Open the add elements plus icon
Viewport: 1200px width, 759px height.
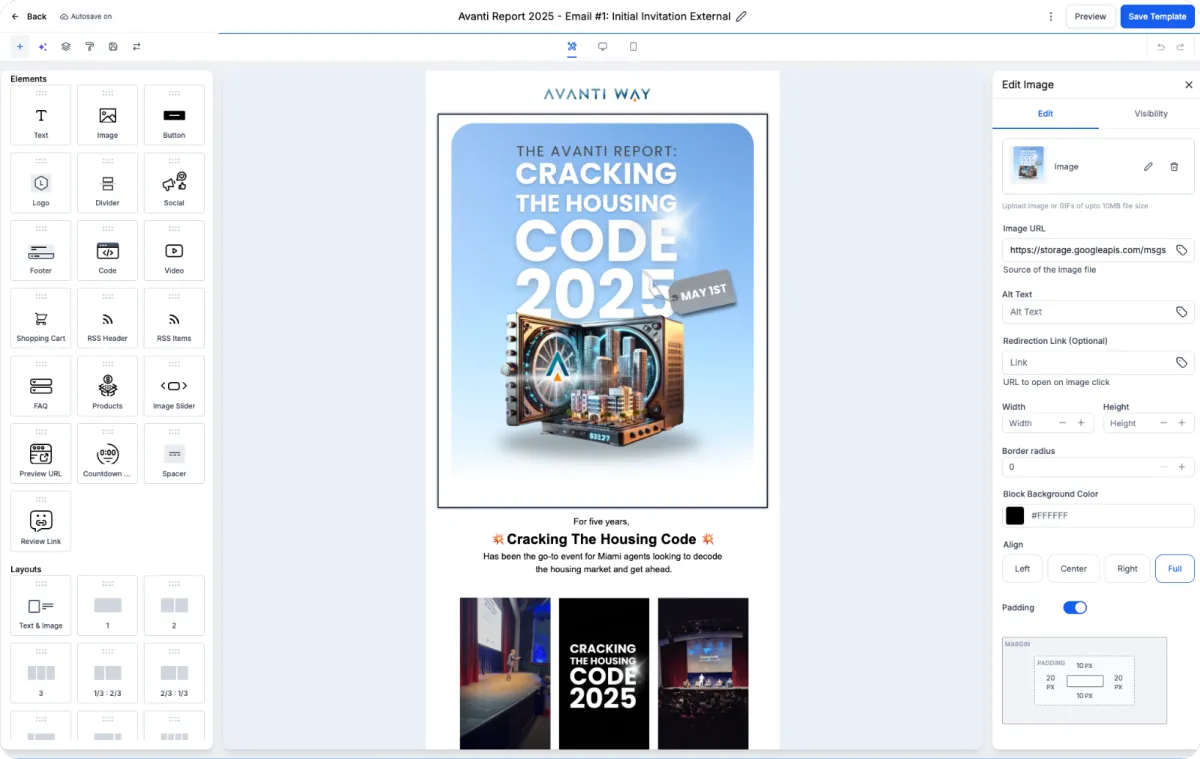click(x=19, y=47)
